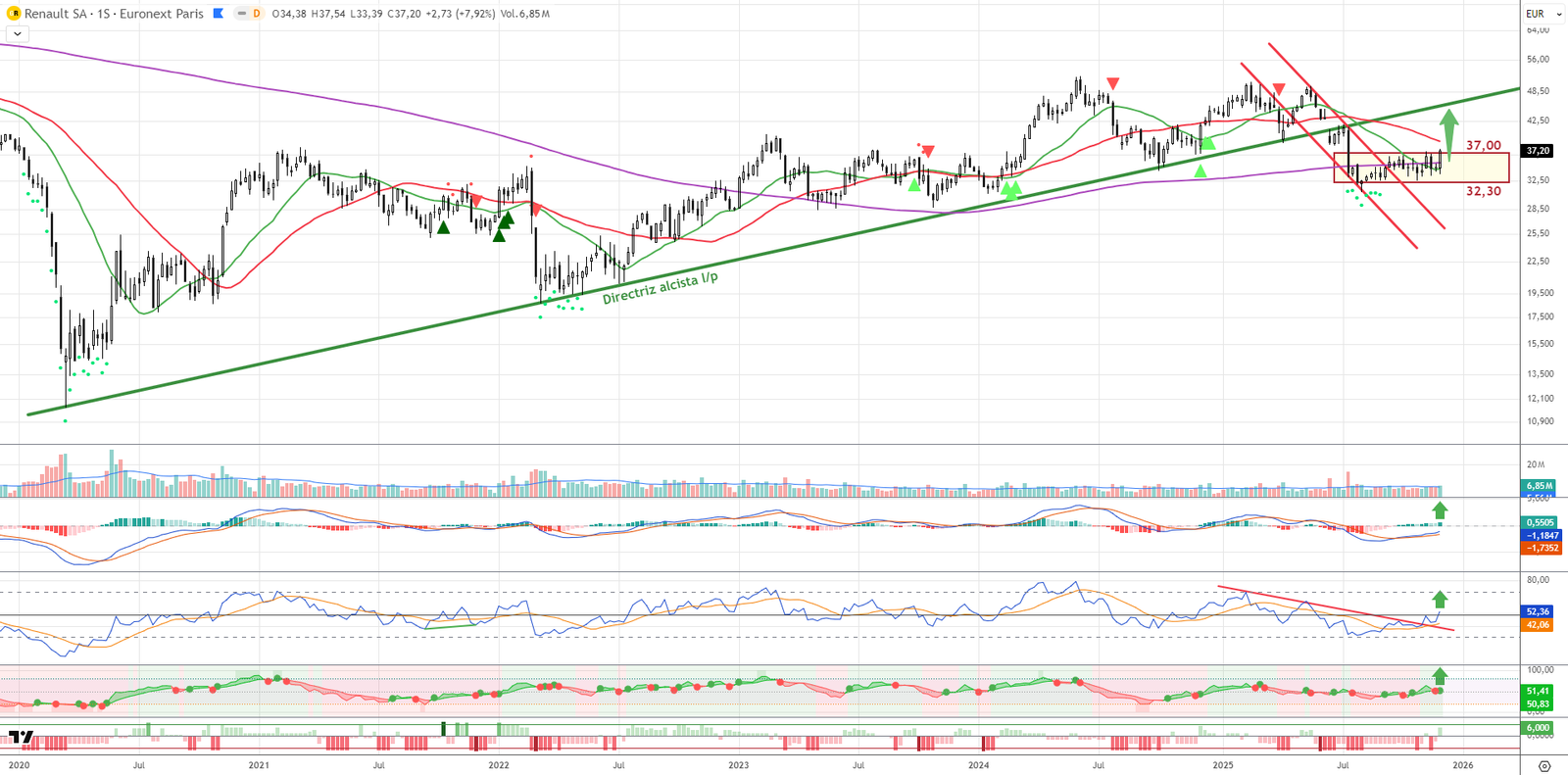The height and width of the screenshot is (775, 1568).
Task: Click the TradingView logo at bottom left
Action: pos(21,737)
